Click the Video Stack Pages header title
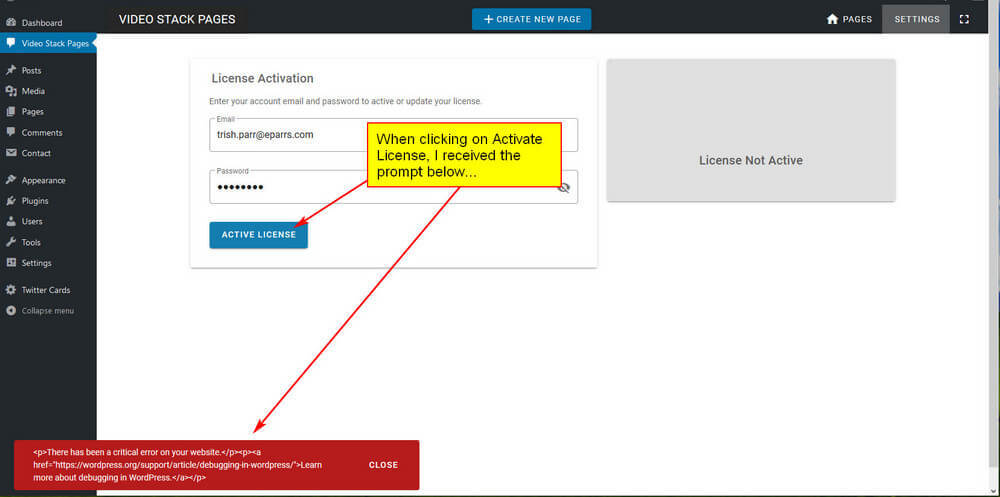The height and width of the screenshot is (497, 1000). tap(177, 19)
